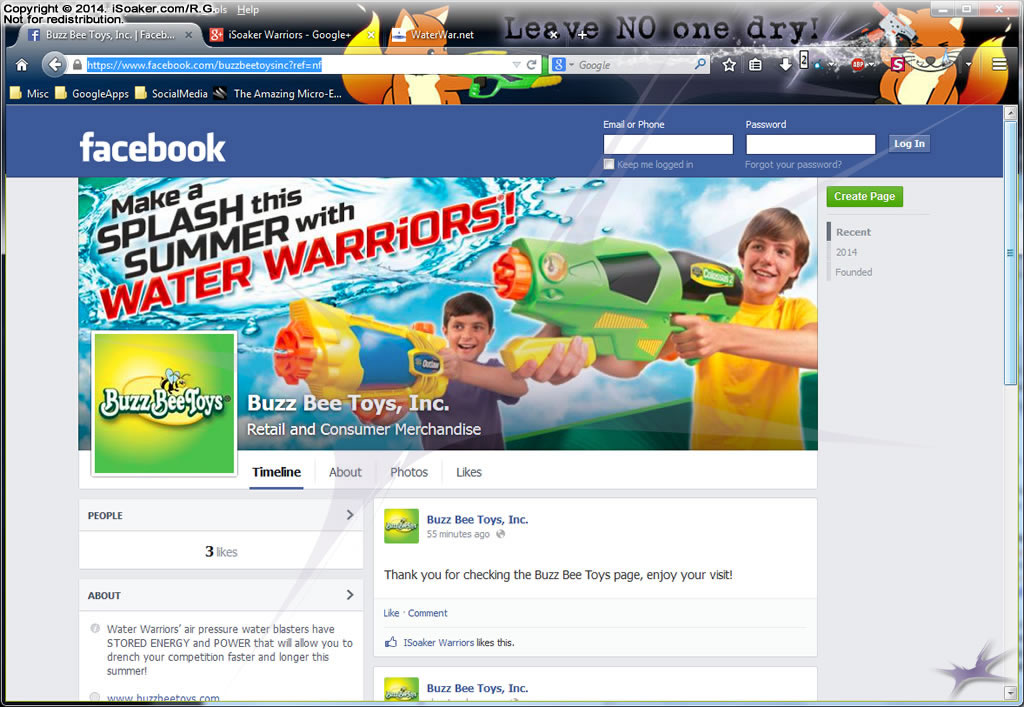Open the Adblock Plus dropdown arrow
The height and width of the screenshot is (707, 1024).
click(872, 65)
